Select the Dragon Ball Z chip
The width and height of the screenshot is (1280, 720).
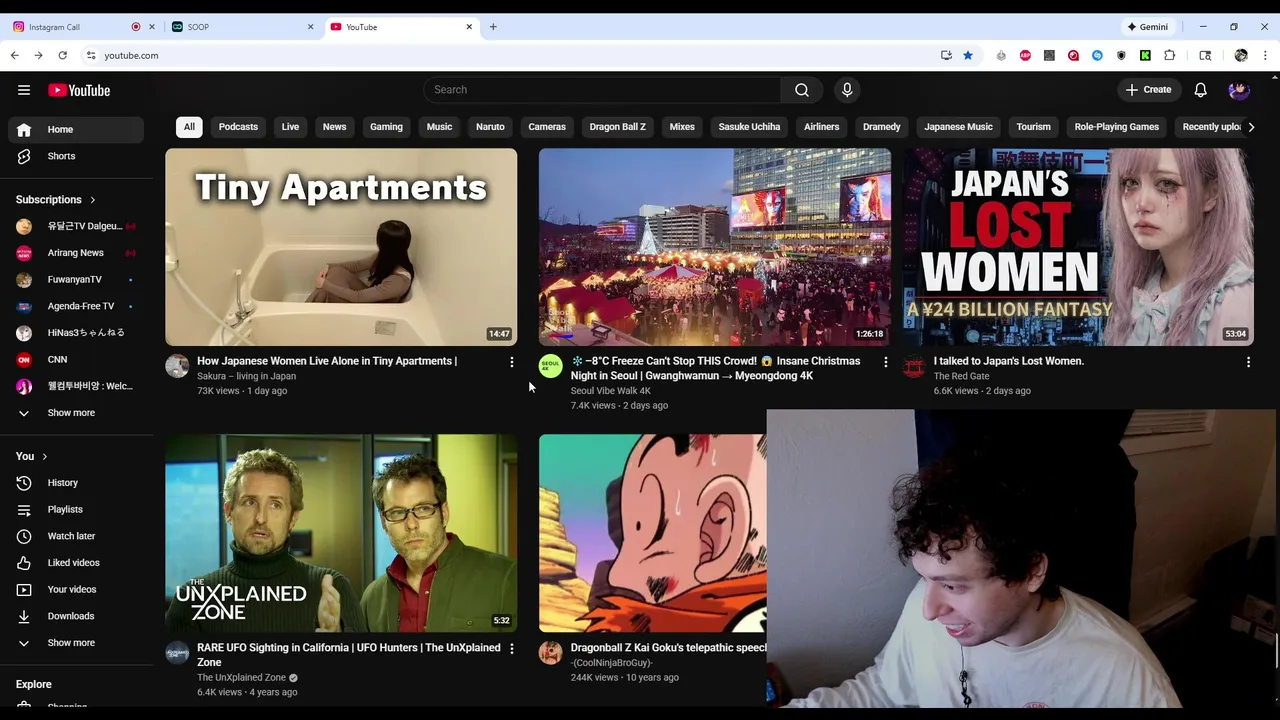[618, 127]
